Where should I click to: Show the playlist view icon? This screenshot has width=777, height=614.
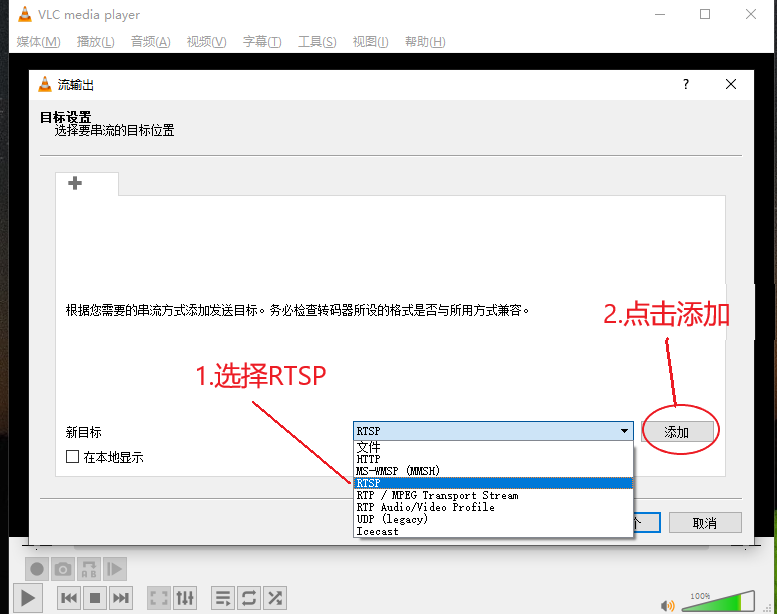(223, 598)
